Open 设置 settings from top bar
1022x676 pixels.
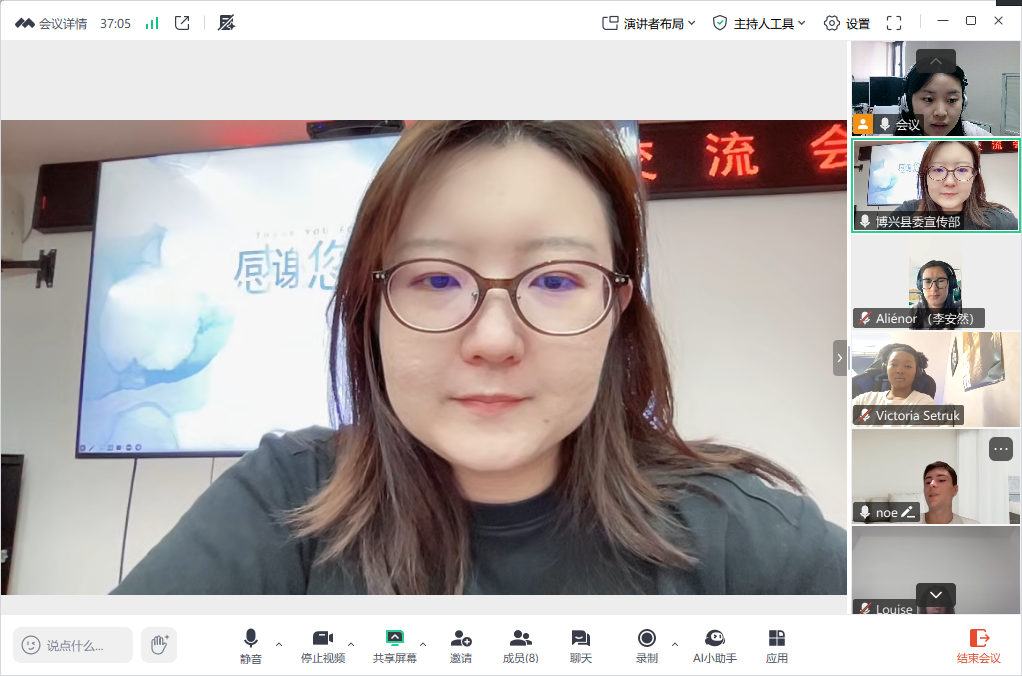pos(846,23)
